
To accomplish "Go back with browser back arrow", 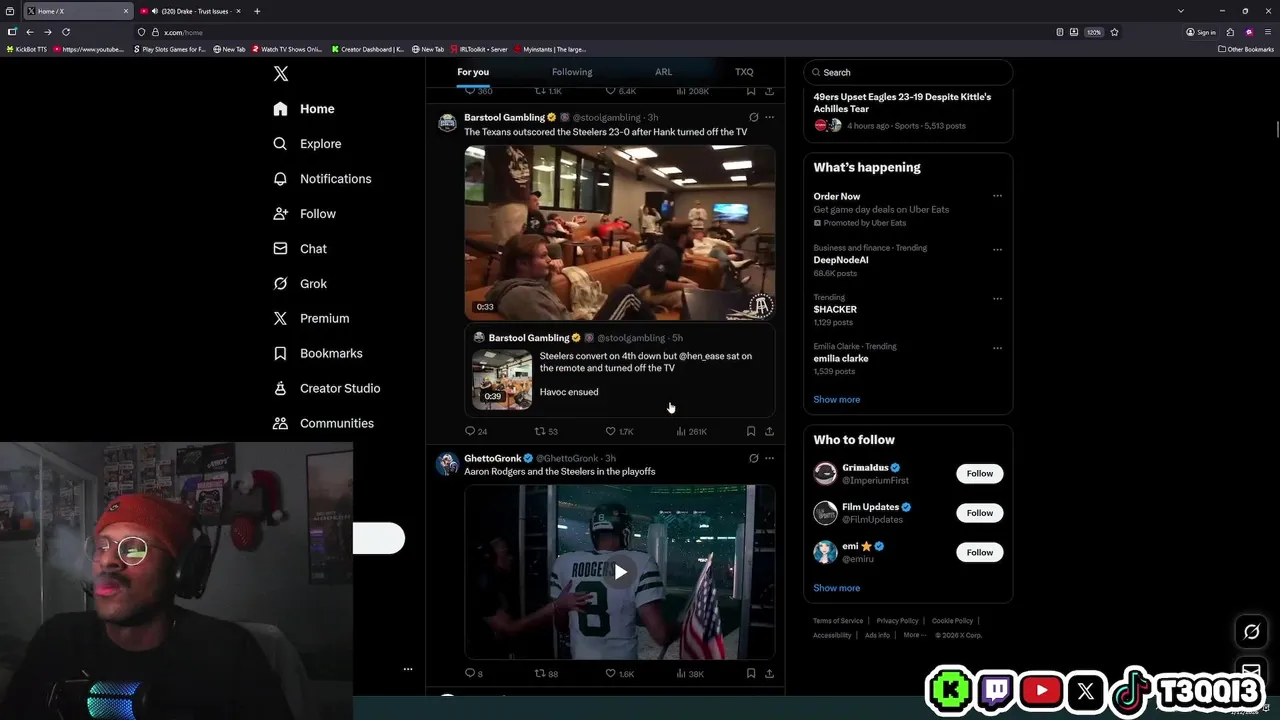I will click(30, 32).
